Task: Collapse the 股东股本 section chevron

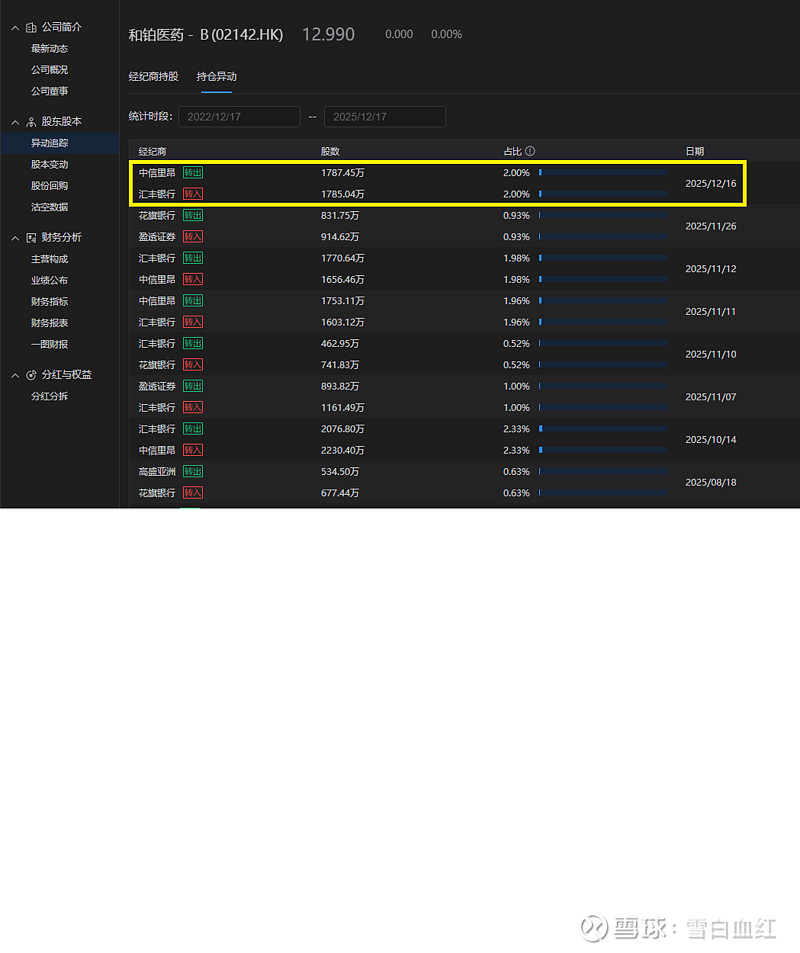Action: coord(15,123)
